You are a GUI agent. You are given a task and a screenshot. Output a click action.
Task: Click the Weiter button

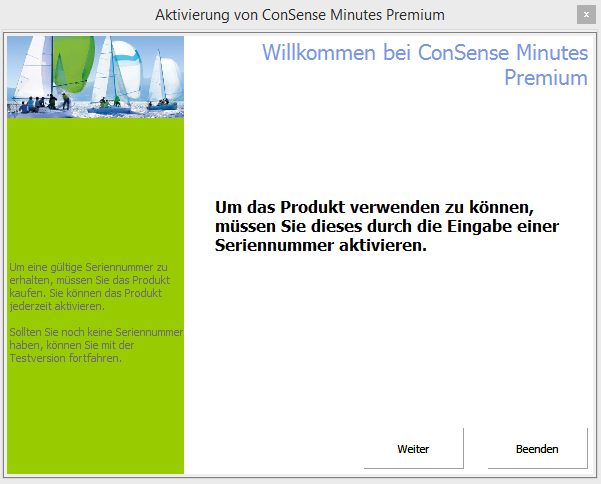point(413,449)
